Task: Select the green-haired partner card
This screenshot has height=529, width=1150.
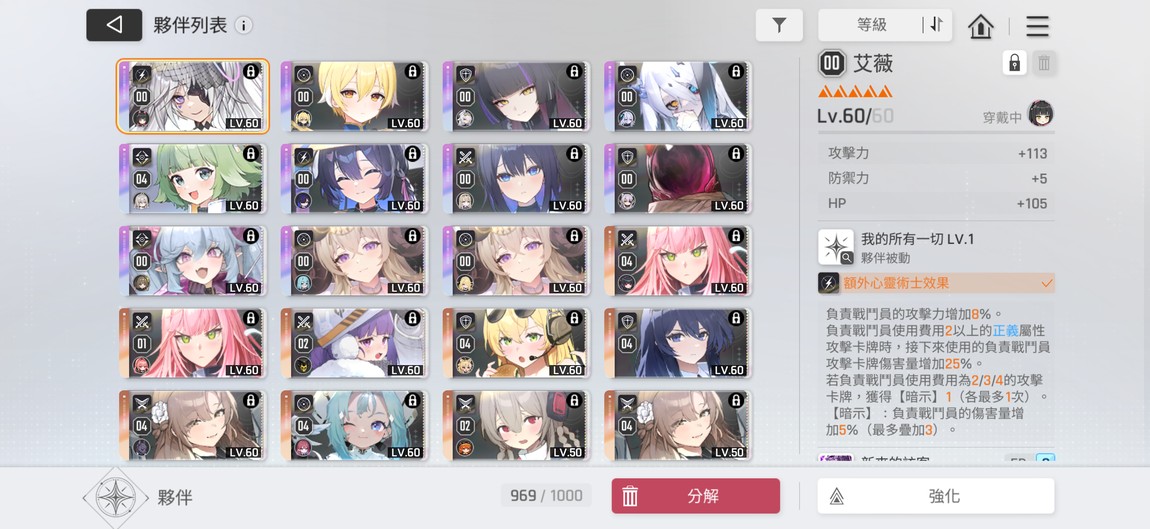Action: tap(192, 178)
